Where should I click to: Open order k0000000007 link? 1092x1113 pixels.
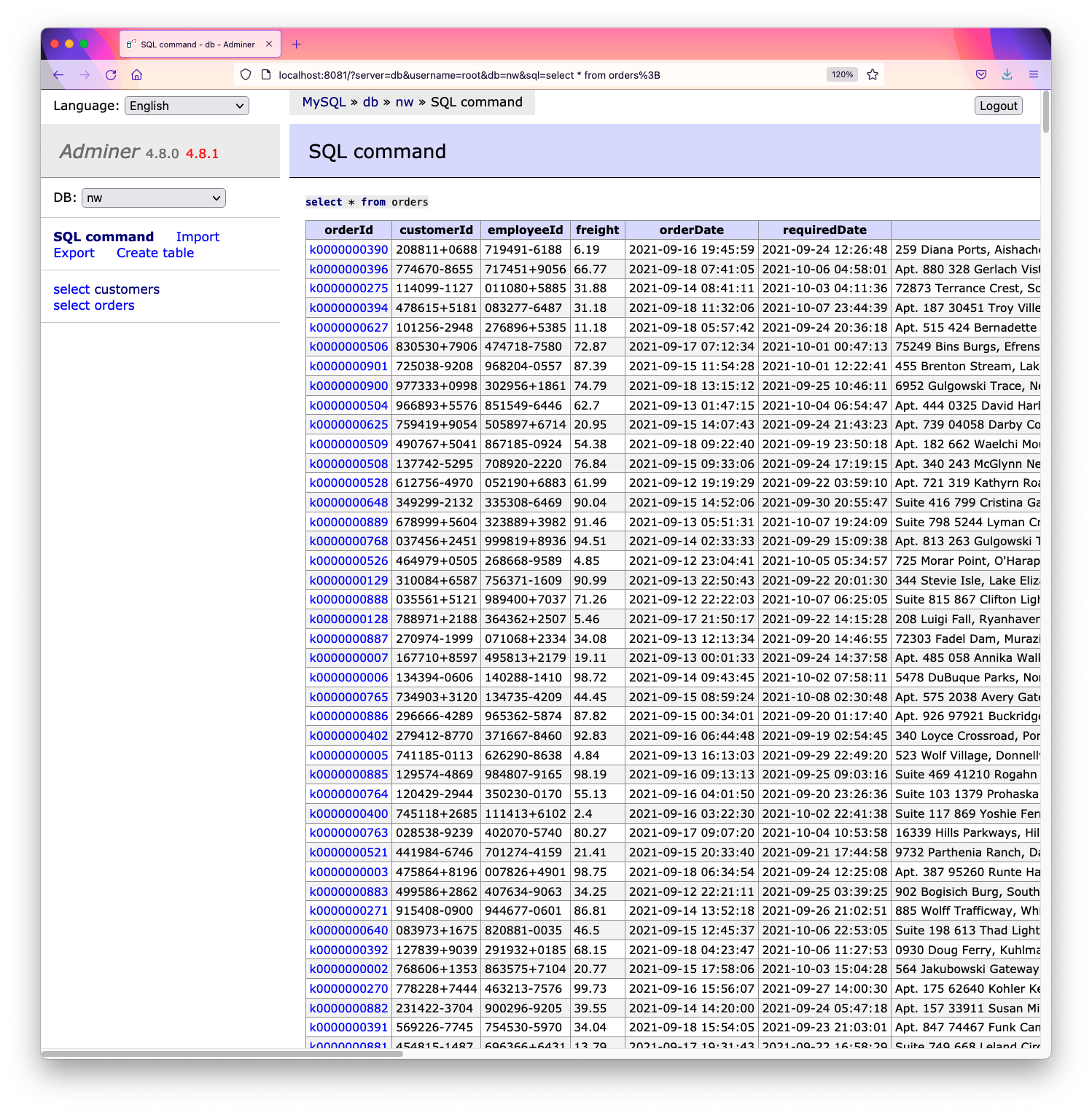pyautogui.click(x=348, y=657)
